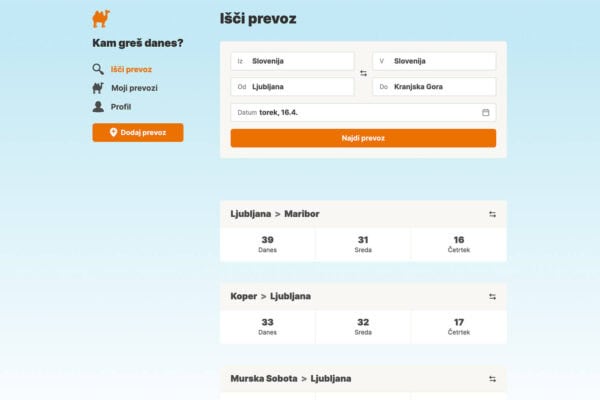Click the orange camel logo
This screenshot has height=400, width=600.
(x=101, y=18)
